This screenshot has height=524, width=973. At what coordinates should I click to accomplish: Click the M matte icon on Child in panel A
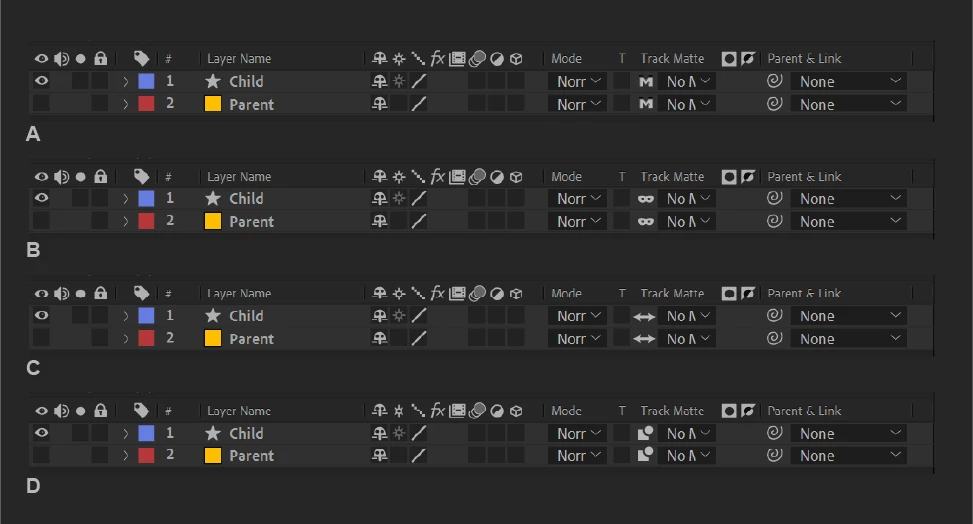pos(646,81)
